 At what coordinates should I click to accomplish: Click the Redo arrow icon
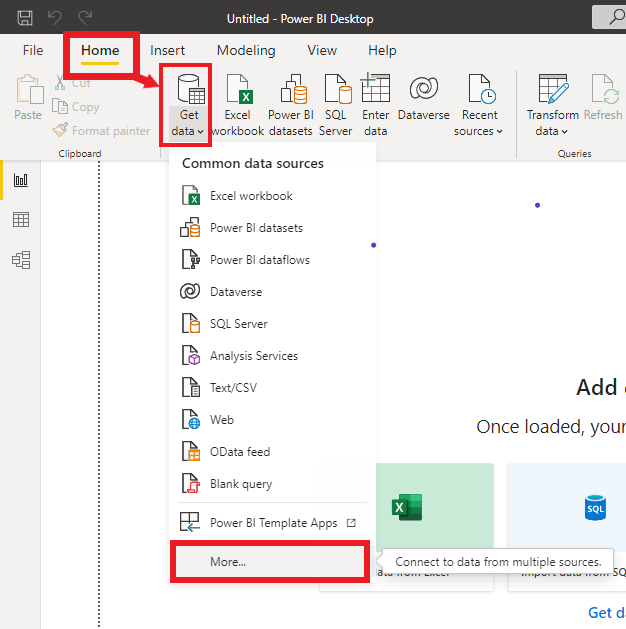pyautogui.click(x=85, y=18)
